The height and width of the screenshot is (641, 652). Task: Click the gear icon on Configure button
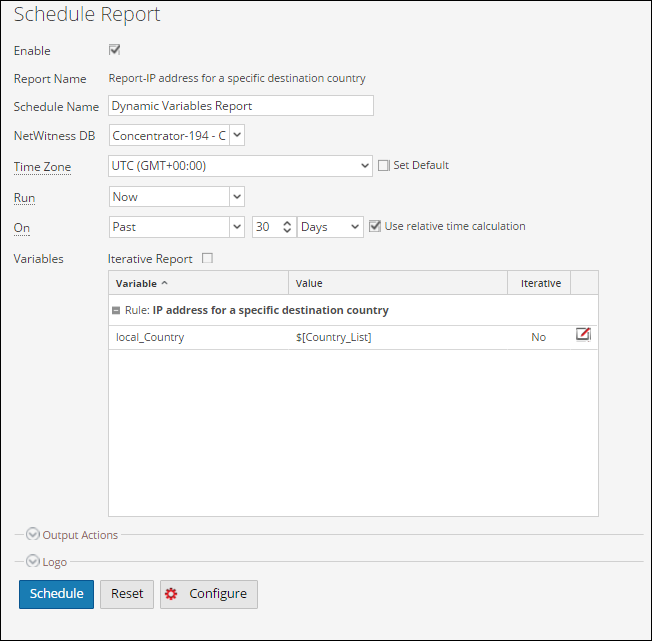click(x=171, y=594)
